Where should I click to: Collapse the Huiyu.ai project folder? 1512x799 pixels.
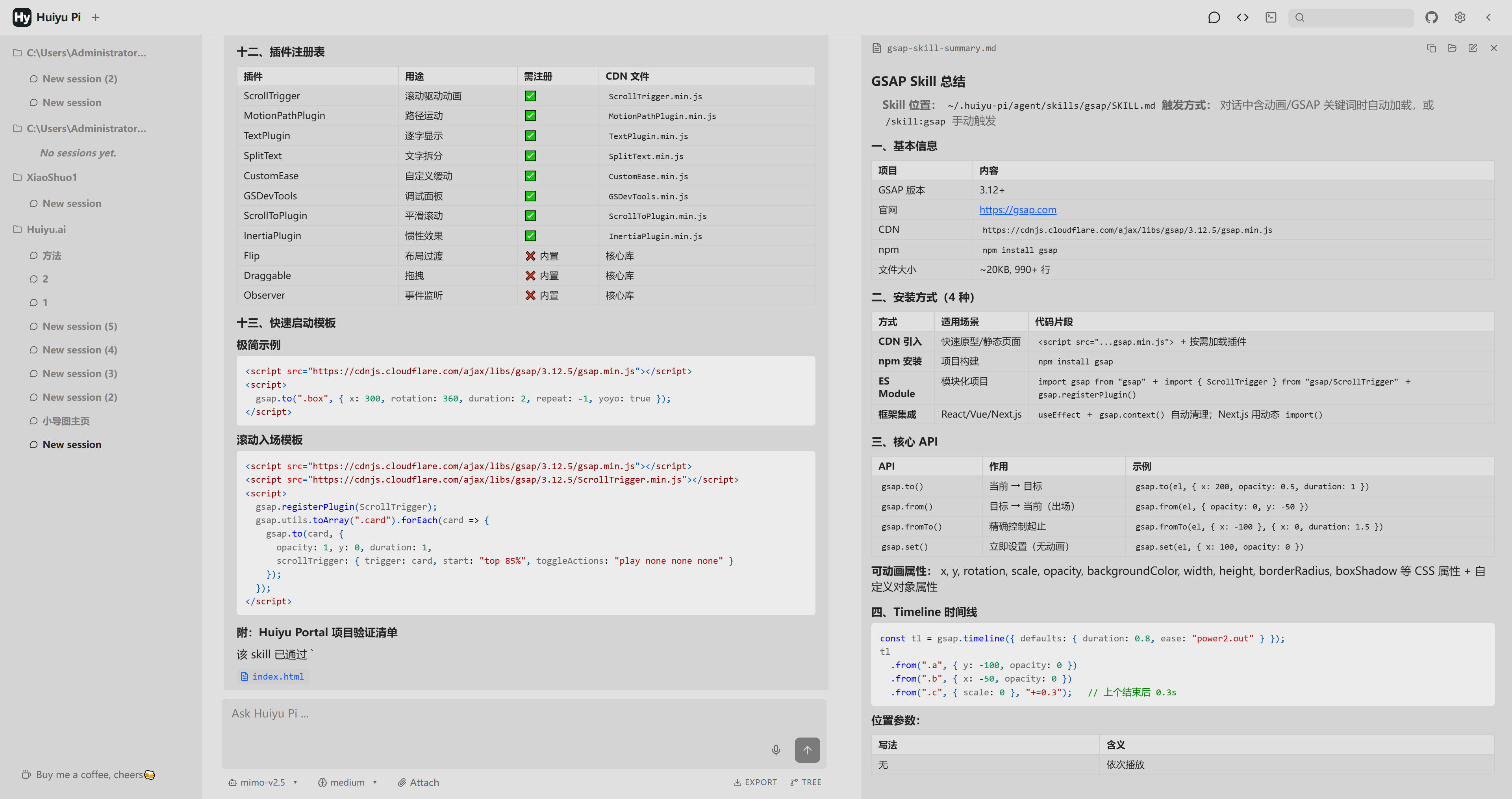tap(39, 230)
